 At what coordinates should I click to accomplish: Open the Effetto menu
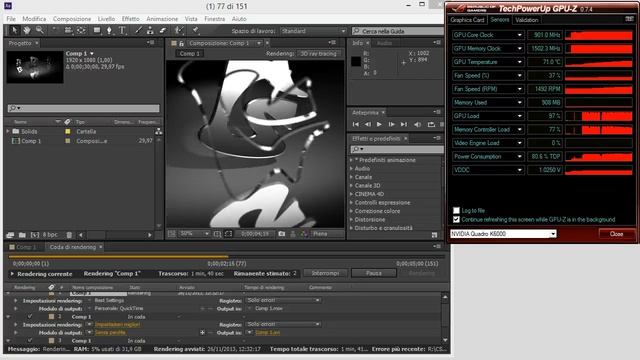[130, 19]
